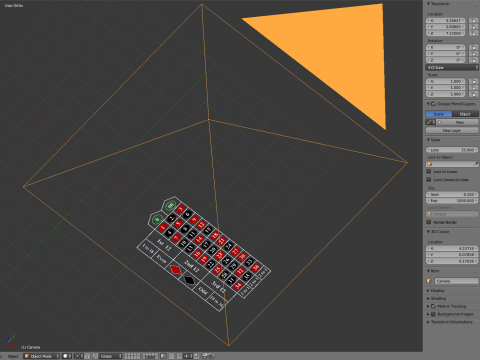
Task: Select the Scene grease pencil tab
Action: pyautogui.click(x=439, y=114)
